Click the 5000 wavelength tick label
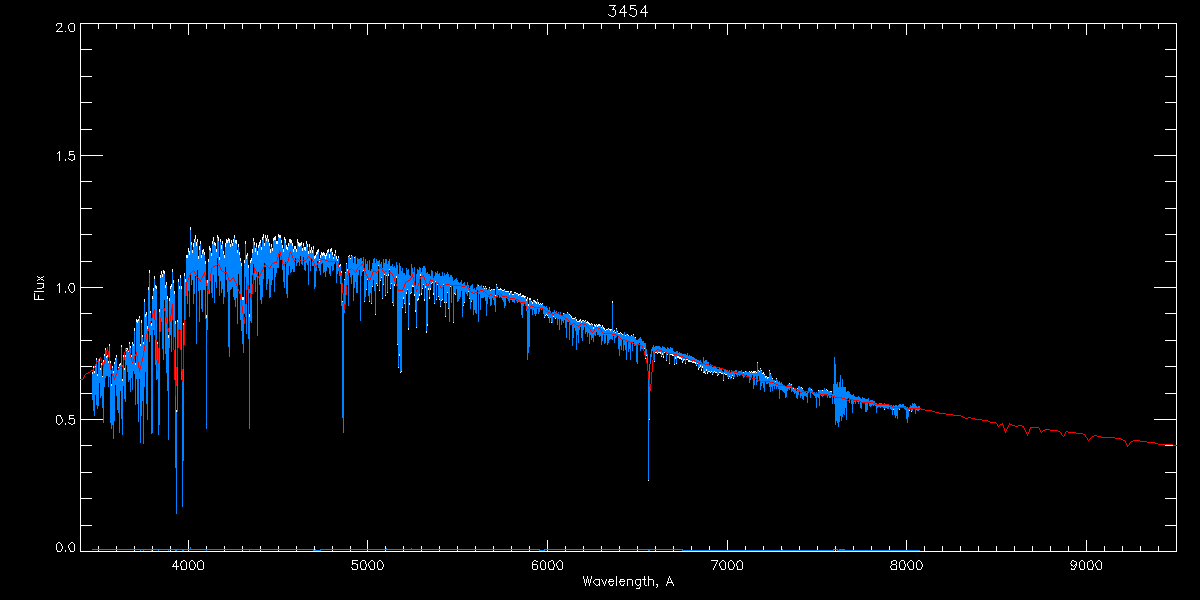The width and height of the screenshot is (1200, 600). coord(367,565)
